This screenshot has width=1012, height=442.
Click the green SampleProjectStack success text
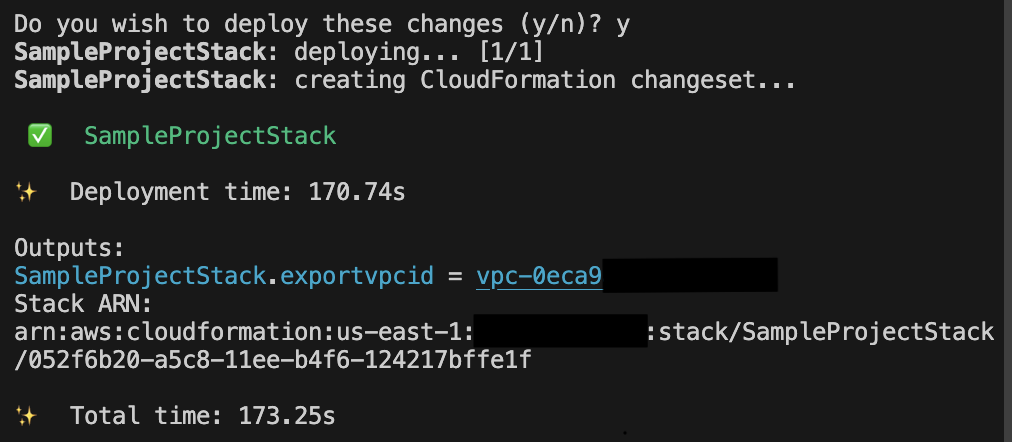tap(210, 136)
